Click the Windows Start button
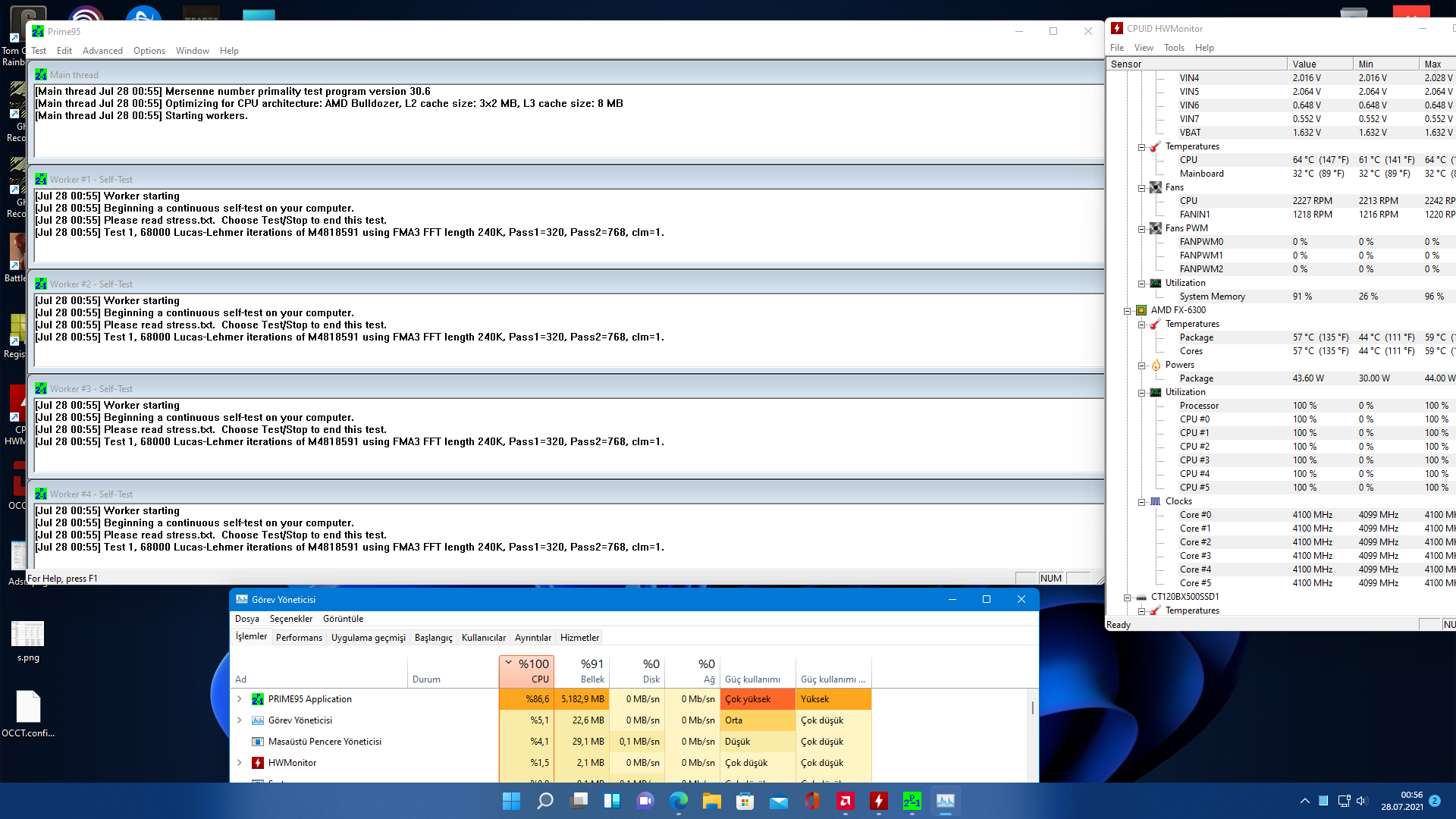This screenshot has height=819, width=1456. click(x=511, y=801)
